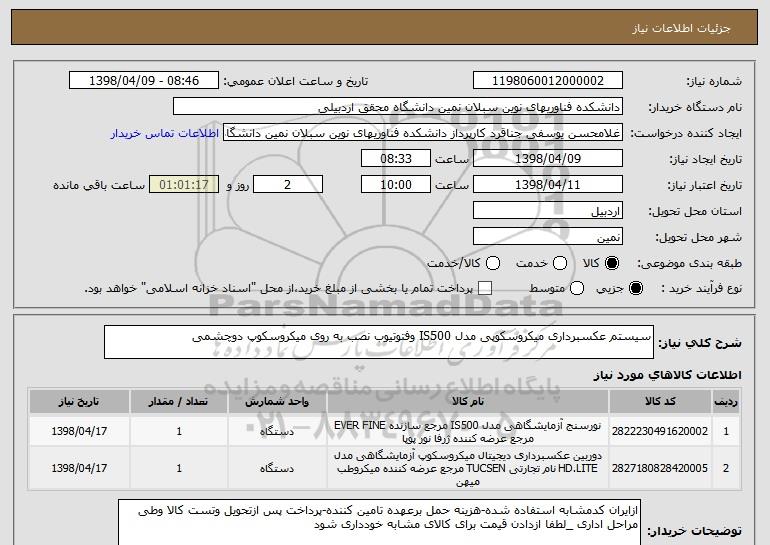Click the ساعت باقی مانده label
Image resolution: width=770 pixels, height=545 pixels.
(x=99, y=185)
